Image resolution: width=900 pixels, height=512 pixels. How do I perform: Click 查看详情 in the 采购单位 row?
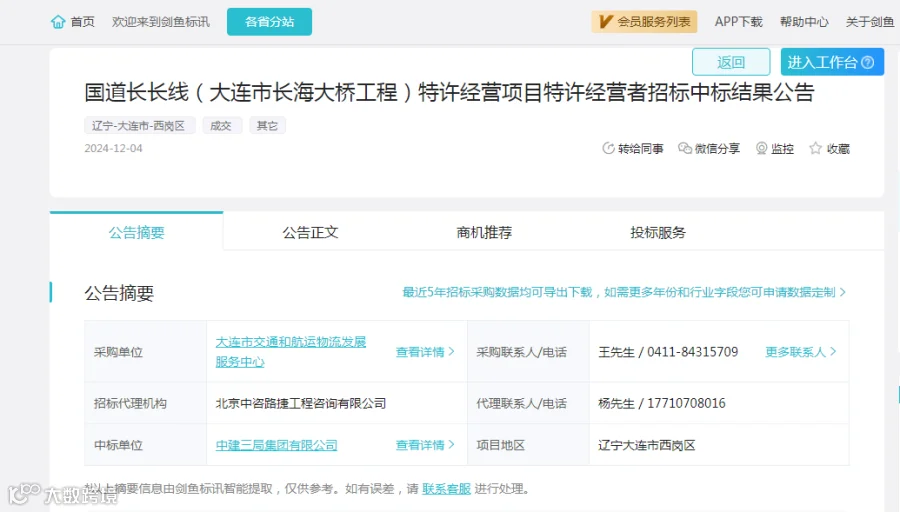pyautogui.click(x=425, y=352)
